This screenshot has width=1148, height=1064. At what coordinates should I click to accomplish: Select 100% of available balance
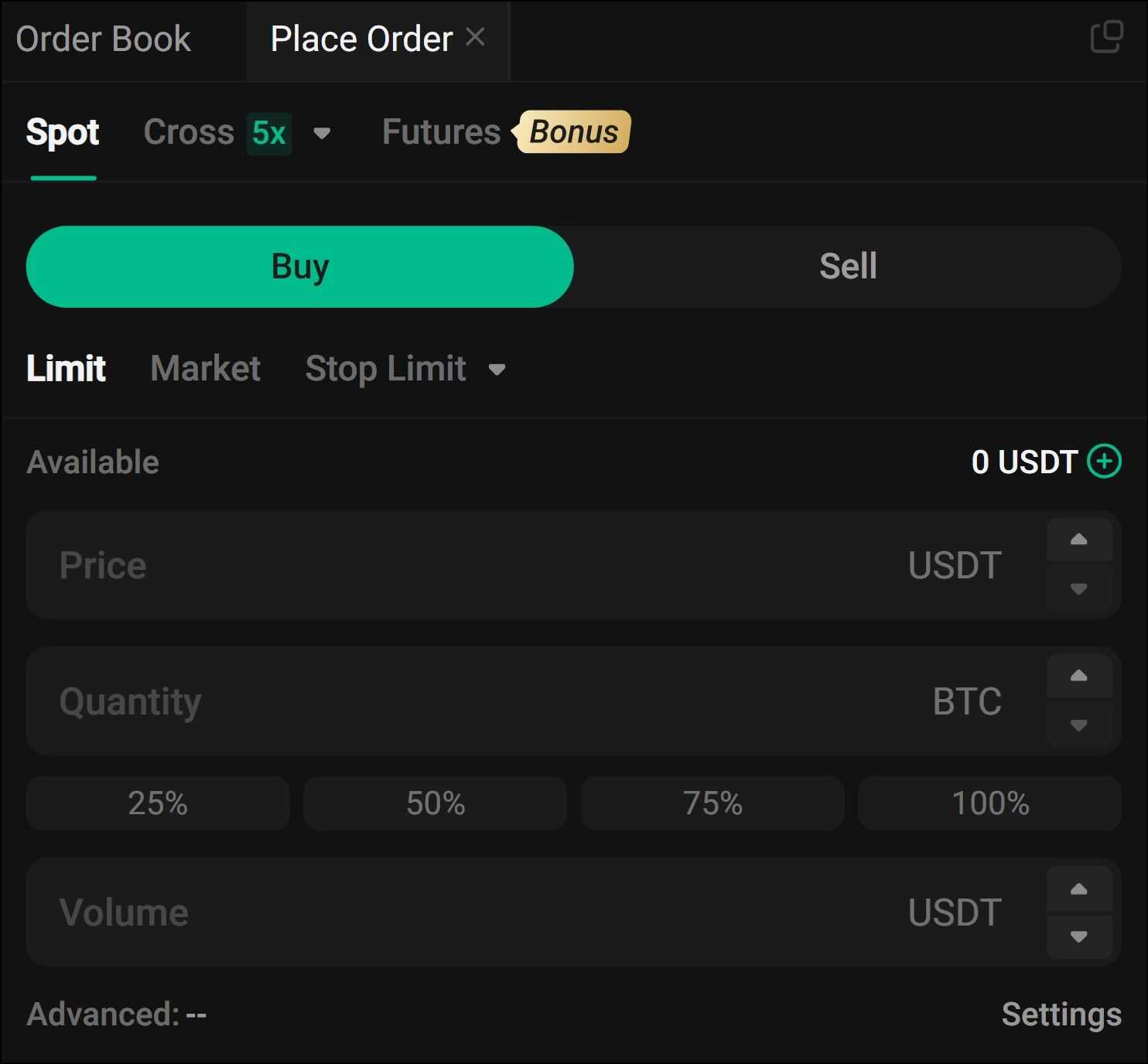pyautogui.click(x=989, y=803)
